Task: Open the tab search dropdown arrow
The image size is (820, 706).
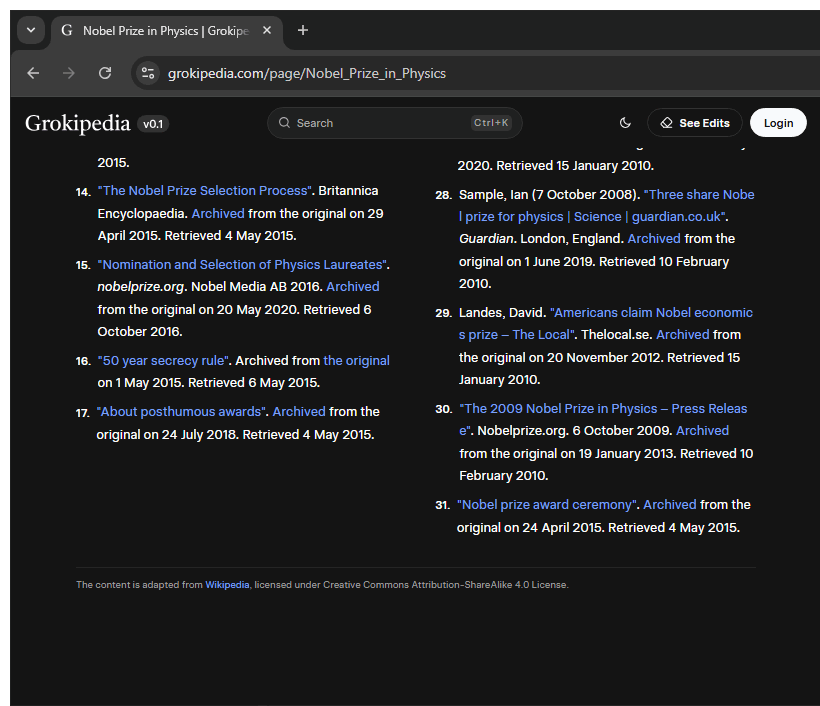Action: pos(31,30)
